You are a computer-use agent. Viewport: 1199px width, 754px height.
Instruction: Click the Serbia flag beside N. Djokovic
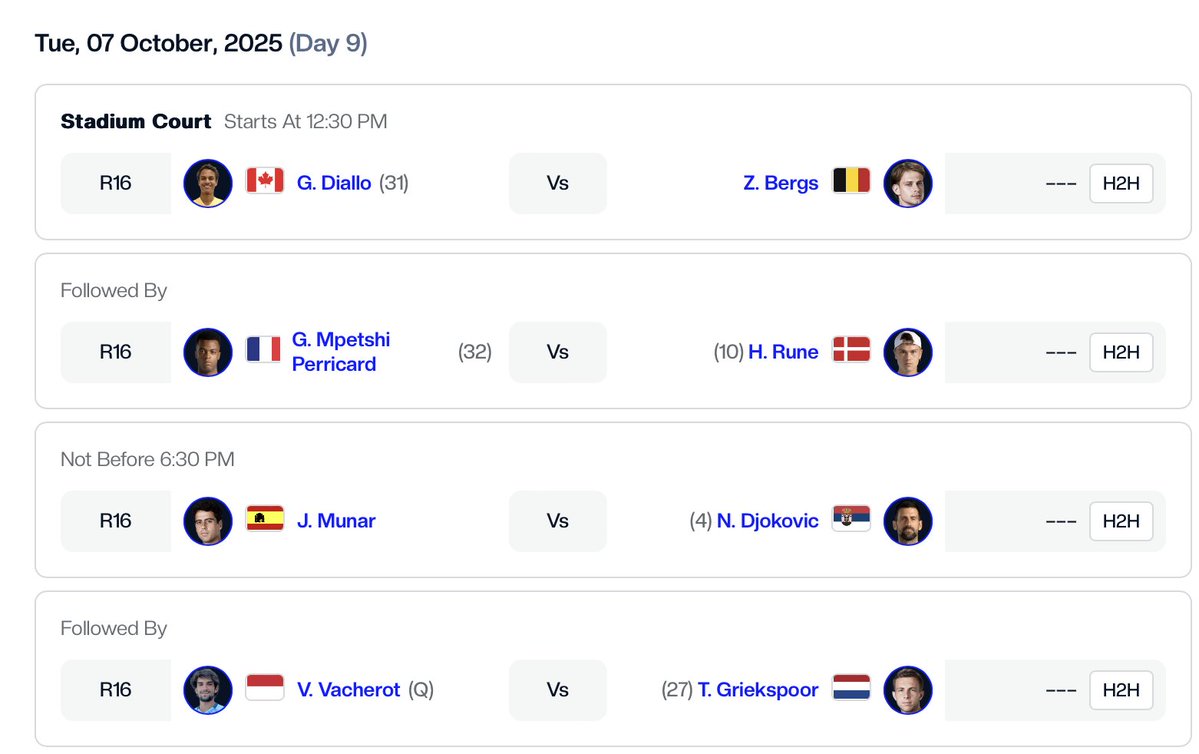click(x=851, y=520)
